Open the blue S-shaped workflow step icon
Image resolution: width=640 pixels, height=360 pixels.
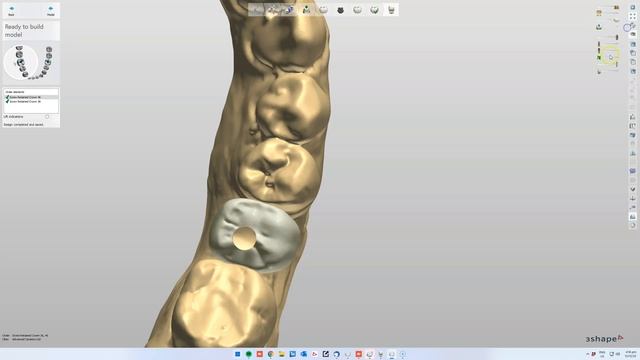(289, 10)
